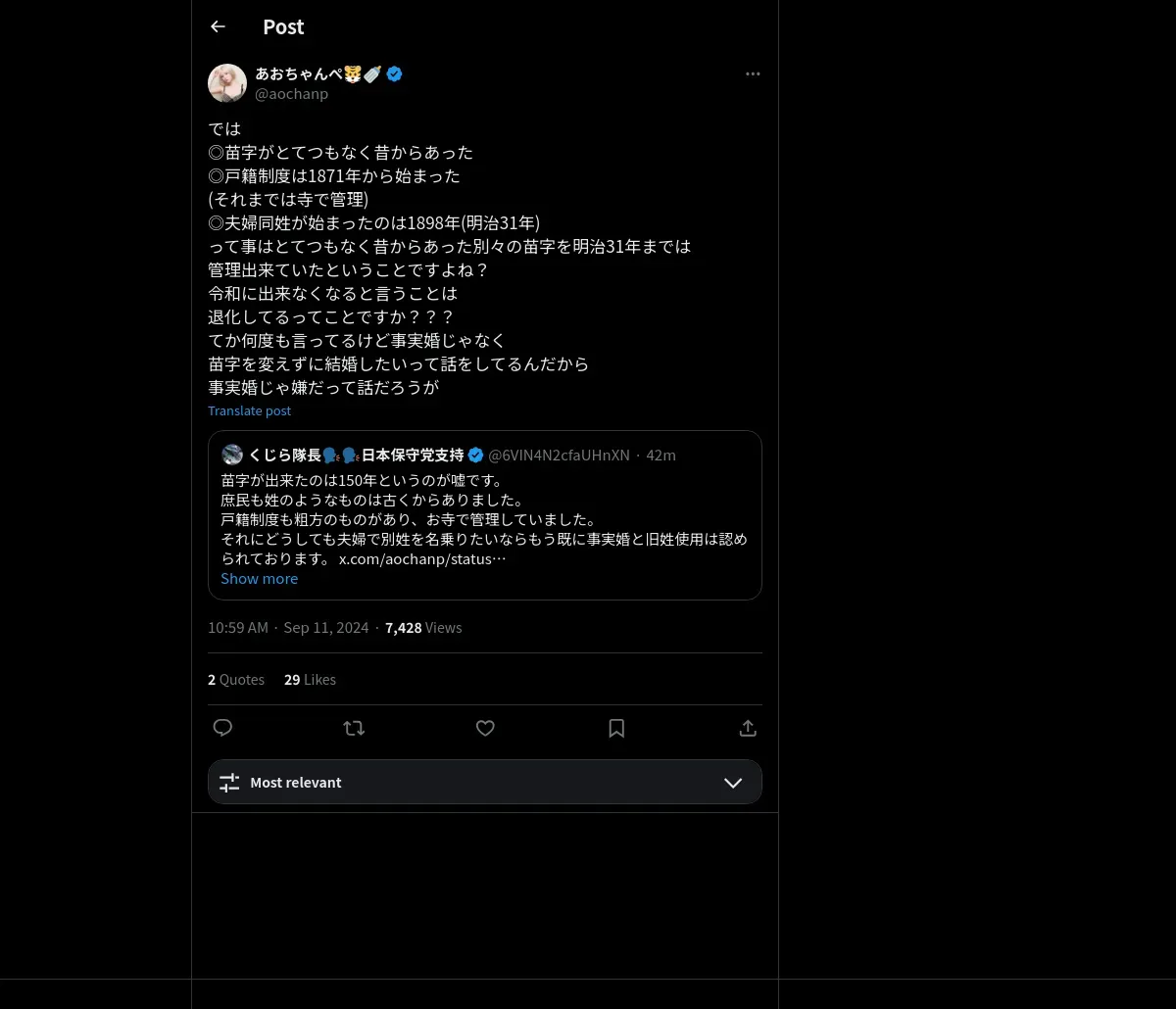Expand quoted post with Show more
This screenshot has height=1009, width=1176.
[x=259, y=578]
